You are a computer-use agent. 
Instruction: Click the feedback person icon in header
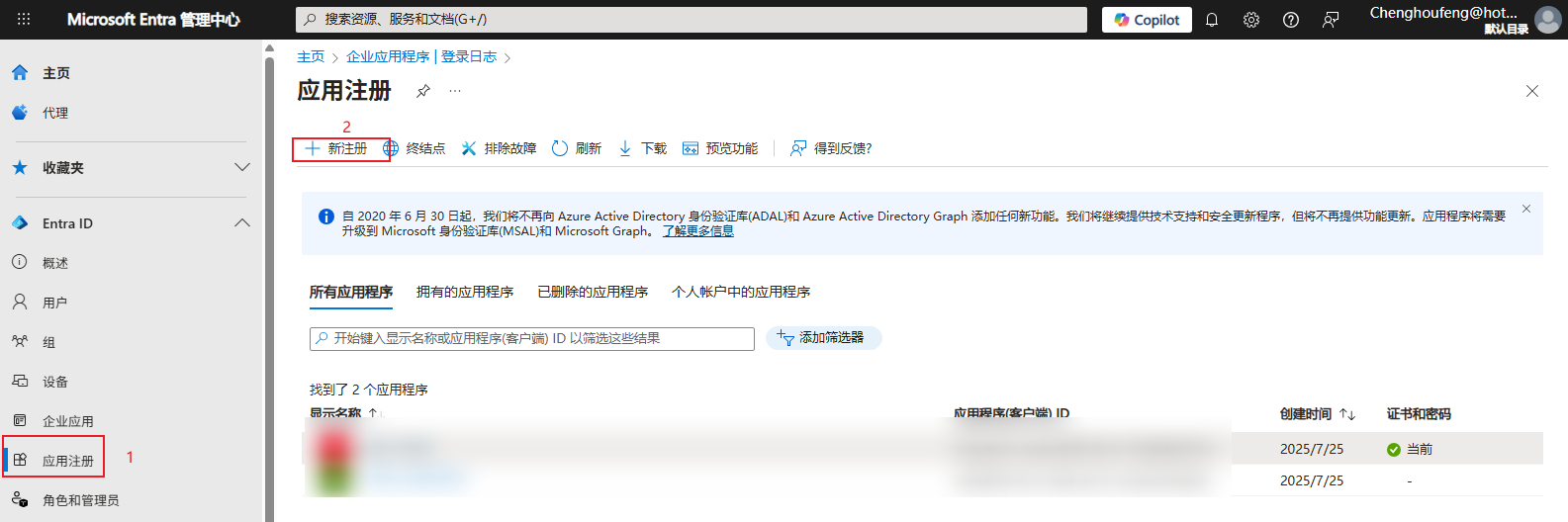click(x=1331, y=20)
